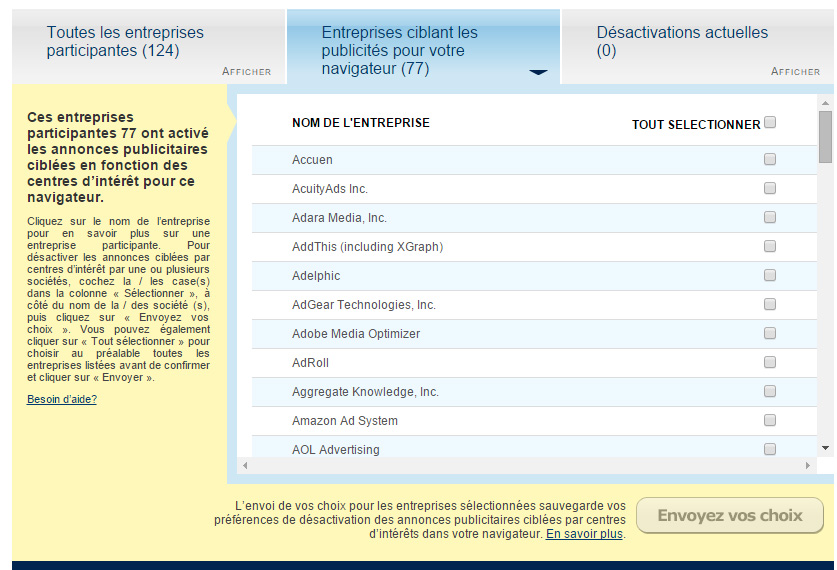The height and width of the screenshot is (570, 837).
Task: Click the Aggregate Knowledge, Inc. name
Action: click(366, 392)
